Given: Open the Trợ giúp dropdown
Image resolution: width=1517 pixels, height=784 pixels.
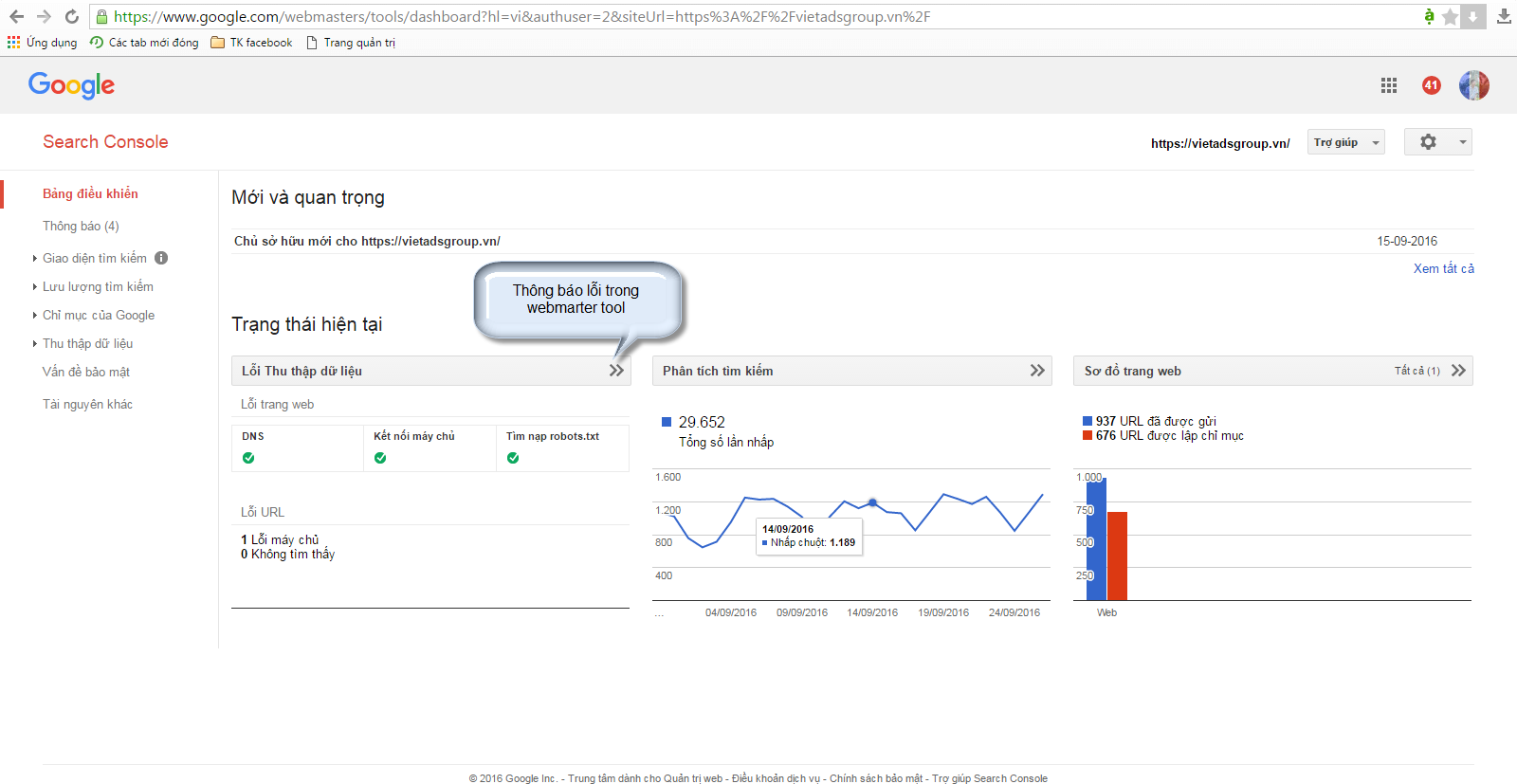Looking at the screenshot, I should tap(1345, 142).
